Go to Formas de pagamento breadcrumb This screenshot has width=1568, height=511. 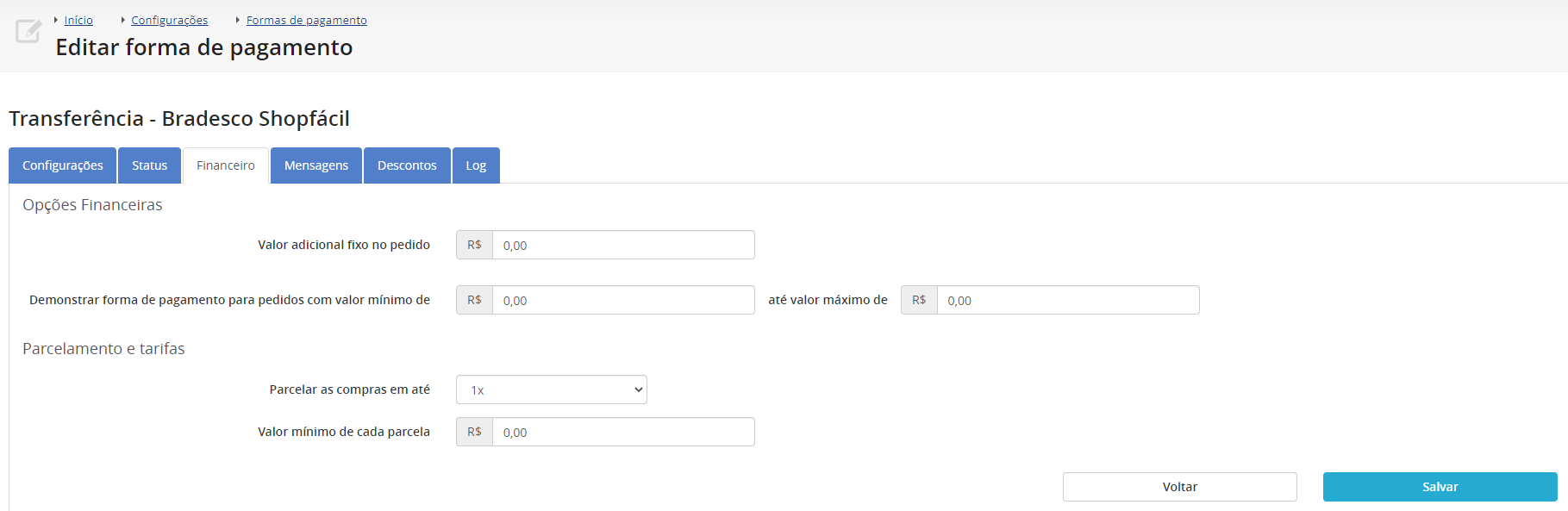coord(307,20)
